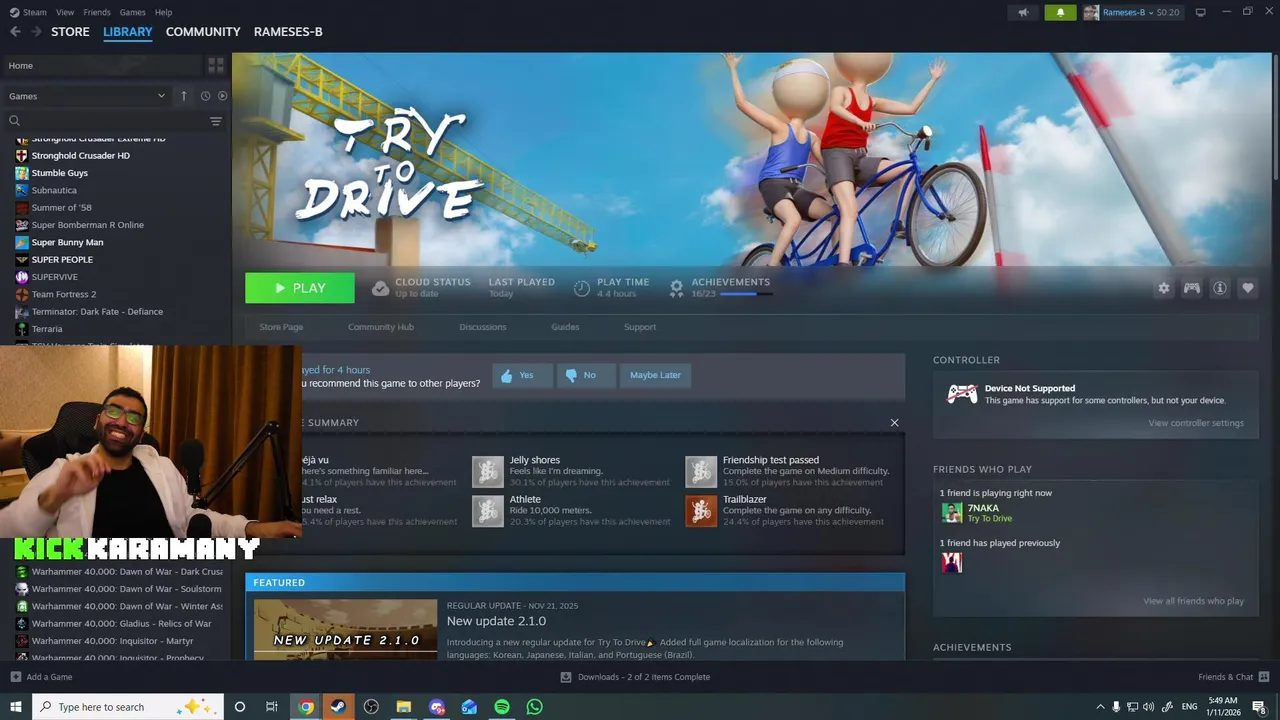Click Add a Game
Image resolution: width=1280 pixels, height=720 pixels.
point(41,677)
